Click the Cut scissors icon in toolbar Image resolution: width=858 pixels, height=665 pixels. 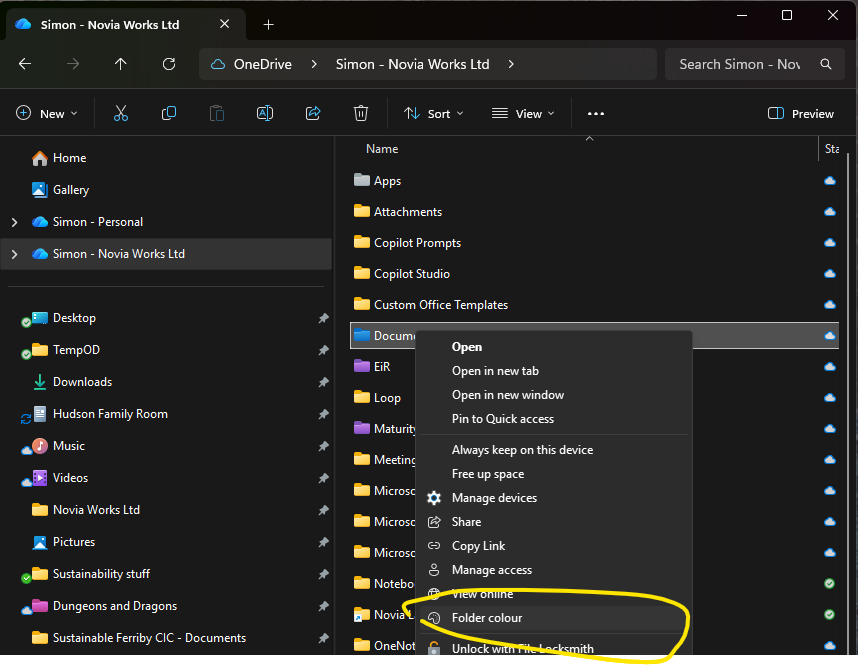point(121,114)
